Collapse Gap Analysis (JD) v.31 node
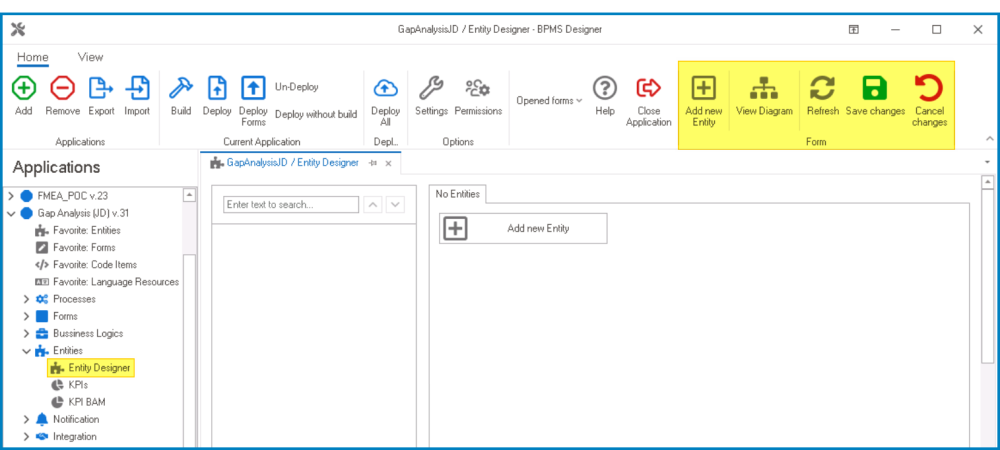 (11, 213)
